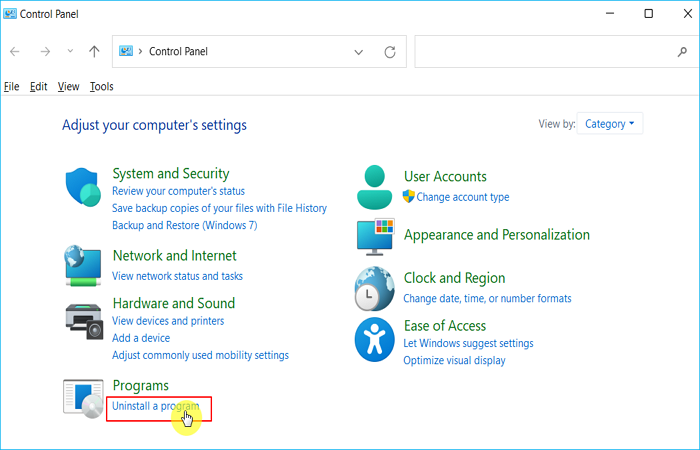Click View devices and printers
This screenshot has height=450, width=700.
[168, 321]
